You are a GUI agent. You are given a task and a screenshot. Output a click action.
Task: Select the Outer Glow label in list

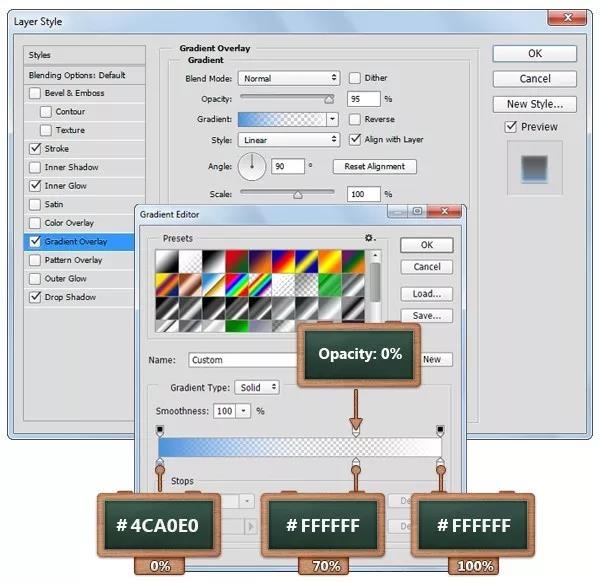click(x=65, y=279)
